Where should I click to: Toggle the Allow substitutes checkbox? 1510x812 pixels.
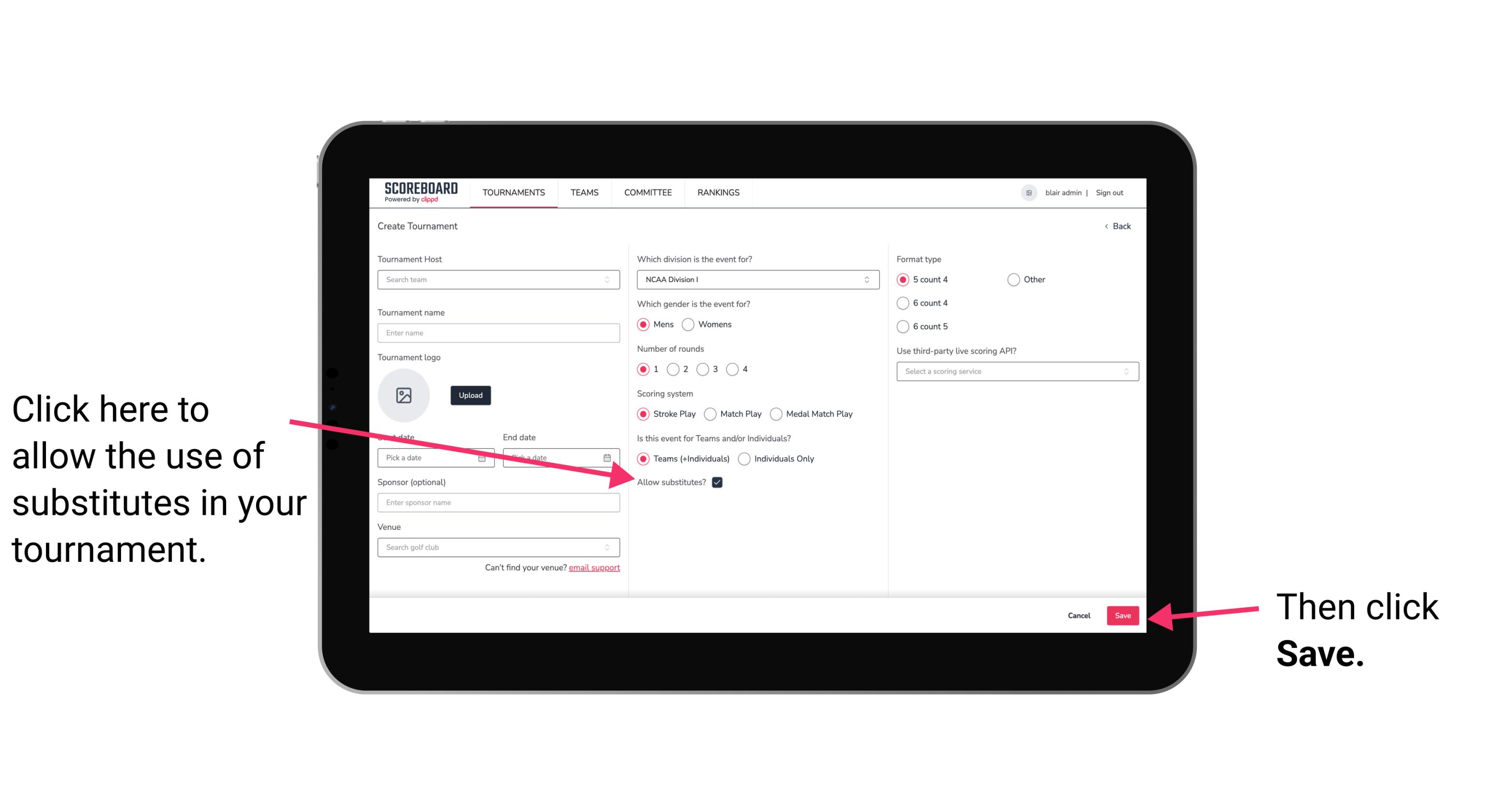pyautogui.click(x=719, y=482)
